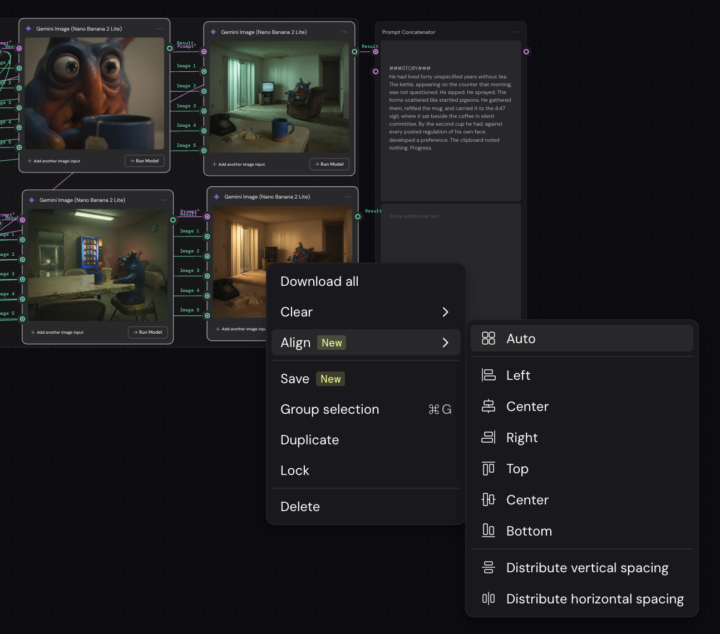Click Prompt Concatenator input port below the Result one
The image size is (720, 634).
tap(376, 72)
